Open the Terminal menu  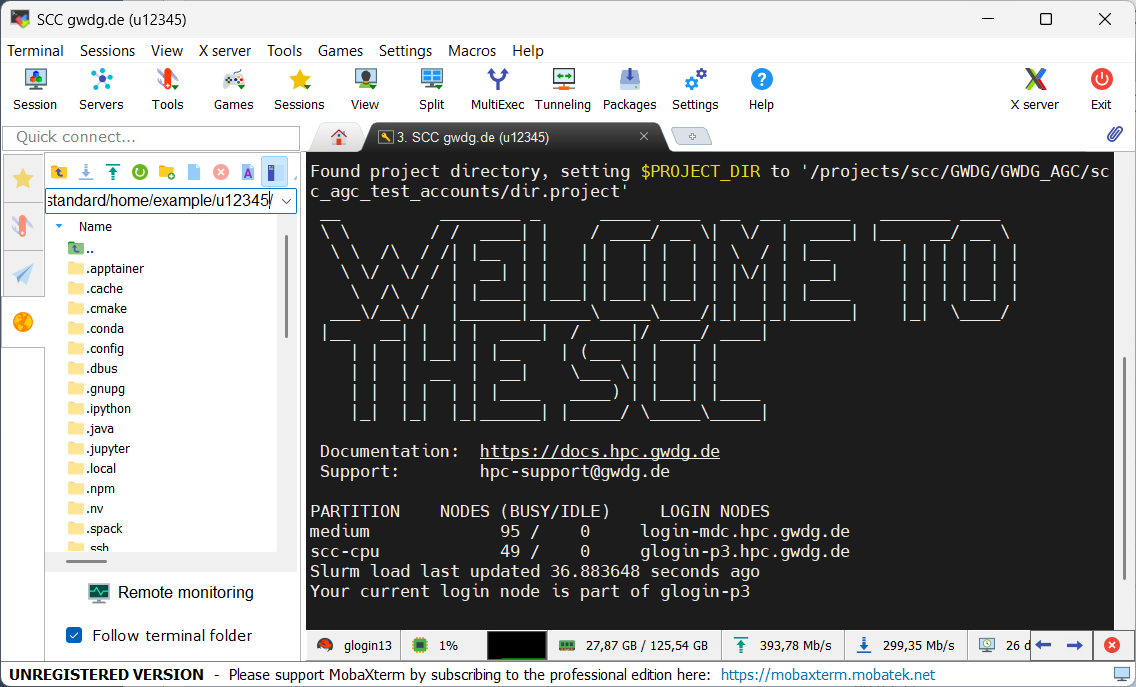[x=35, y=51]
